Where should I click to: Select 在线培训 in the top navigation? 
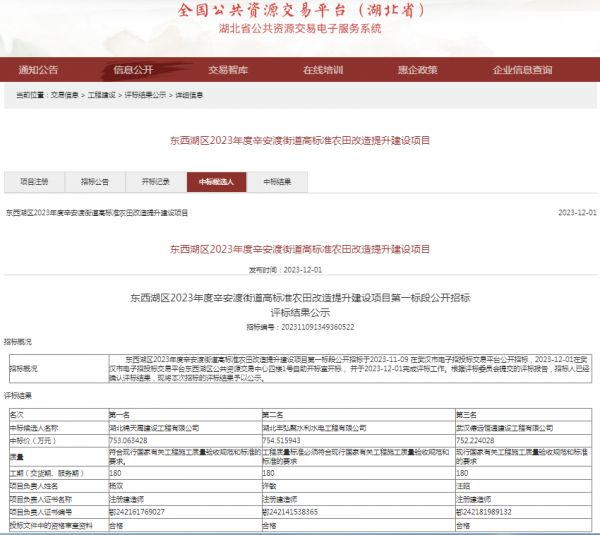[x=322, y=70]
